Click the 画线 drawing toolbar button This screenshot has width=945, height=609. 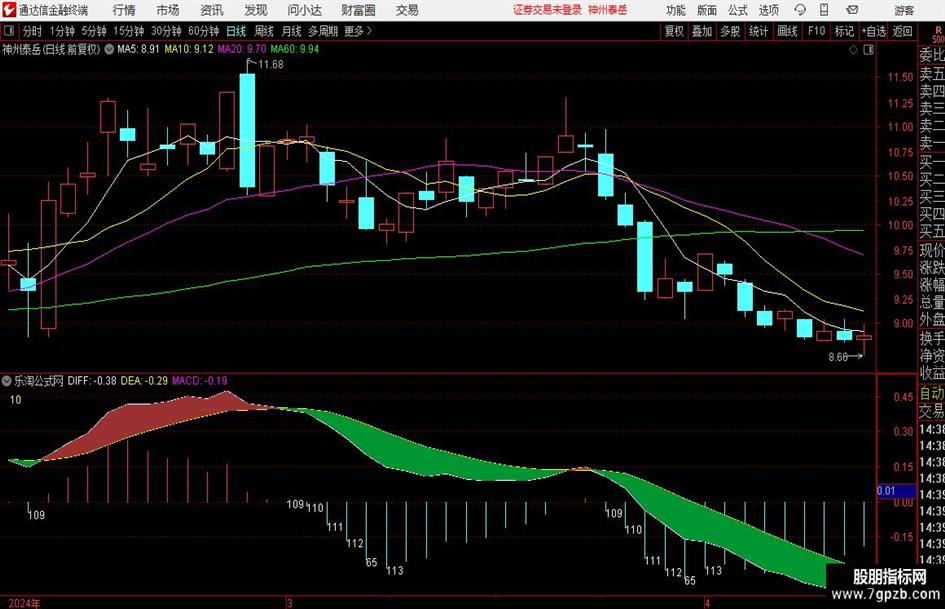787,31
